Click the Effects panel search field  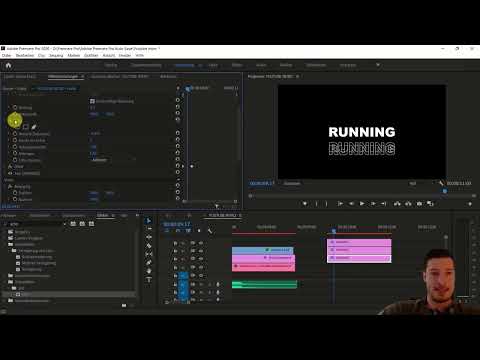(x=33, y=224)
